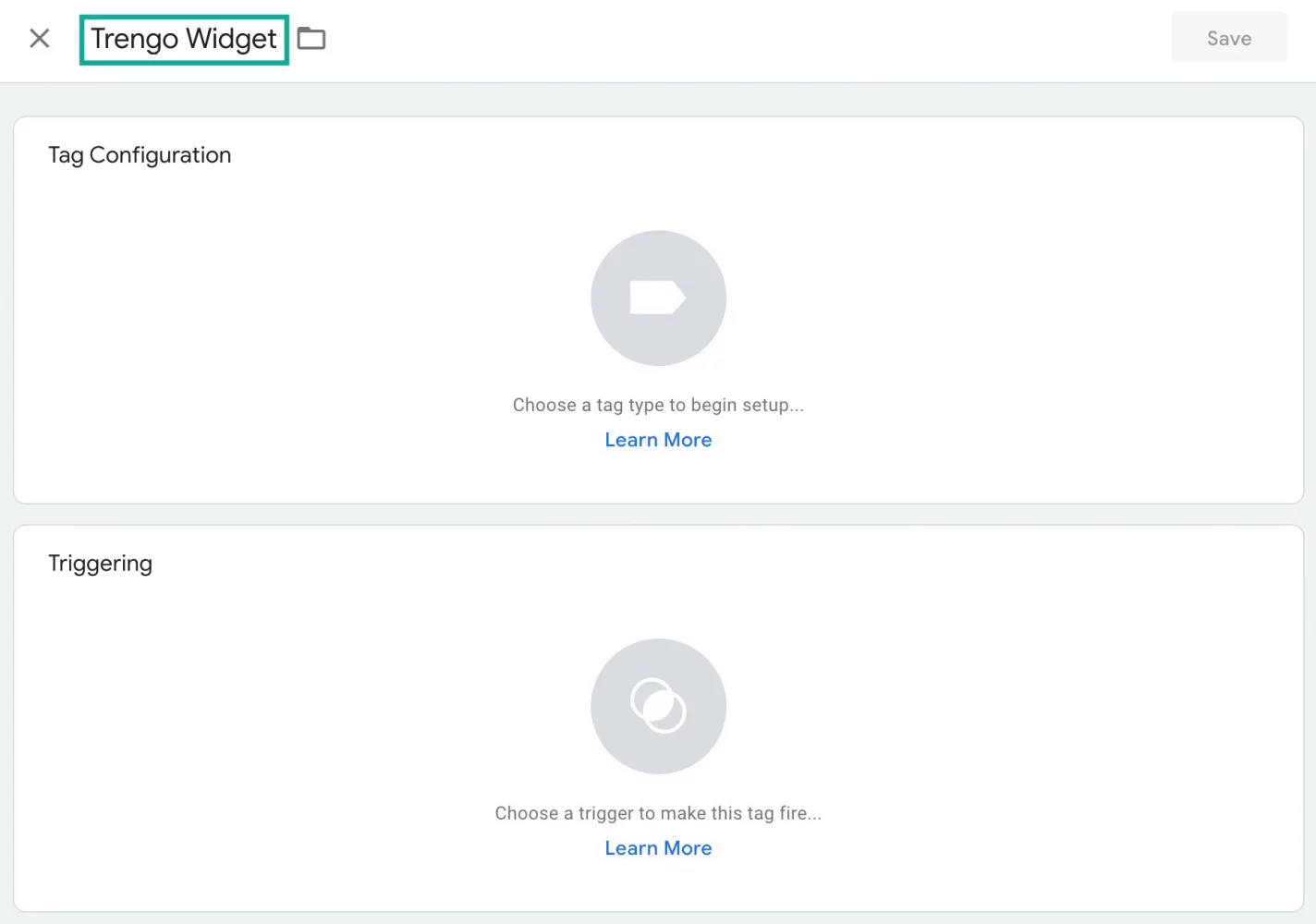
Task: Open Learn More under Tag Configuration
Action: (658, 439)
